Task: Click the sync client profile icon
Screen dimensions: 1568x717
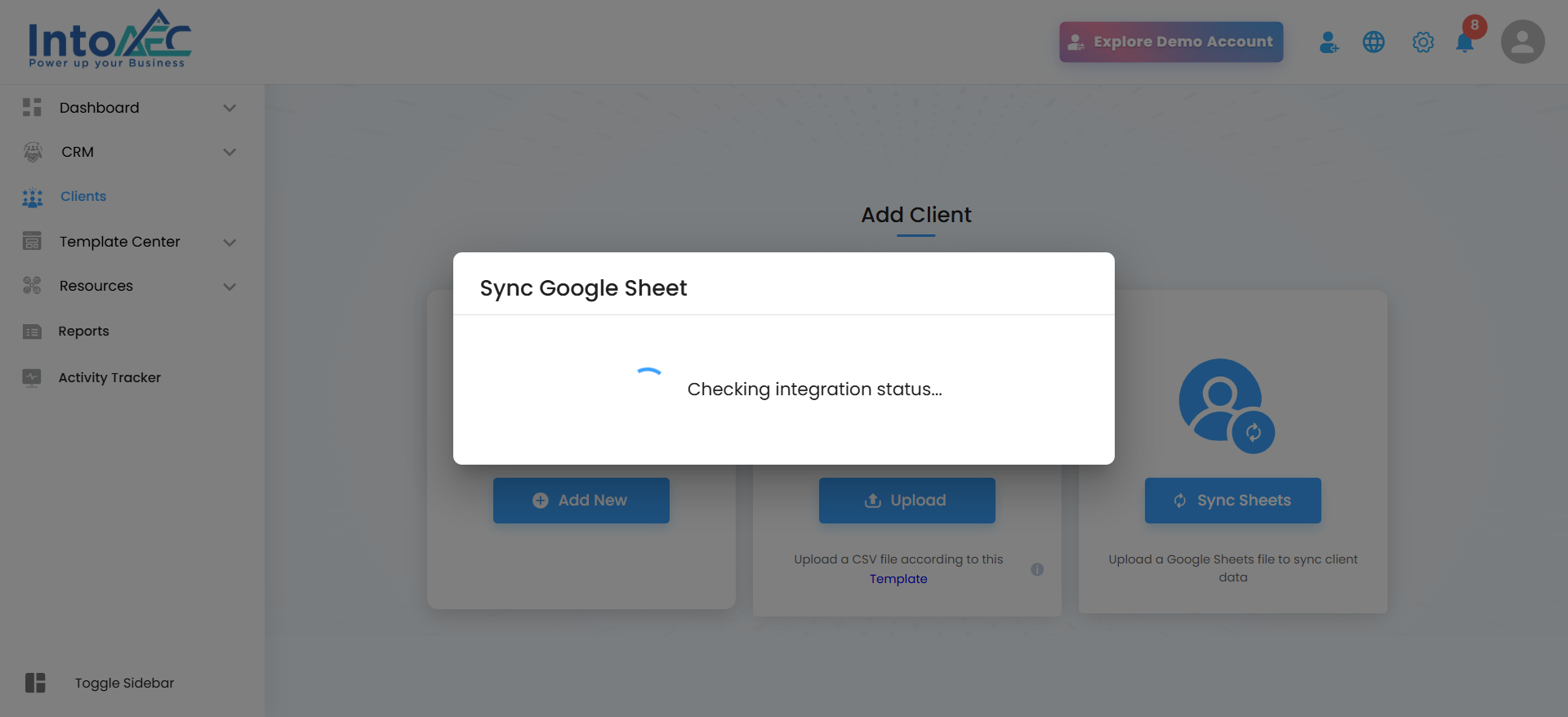Action: point(1226,406)
